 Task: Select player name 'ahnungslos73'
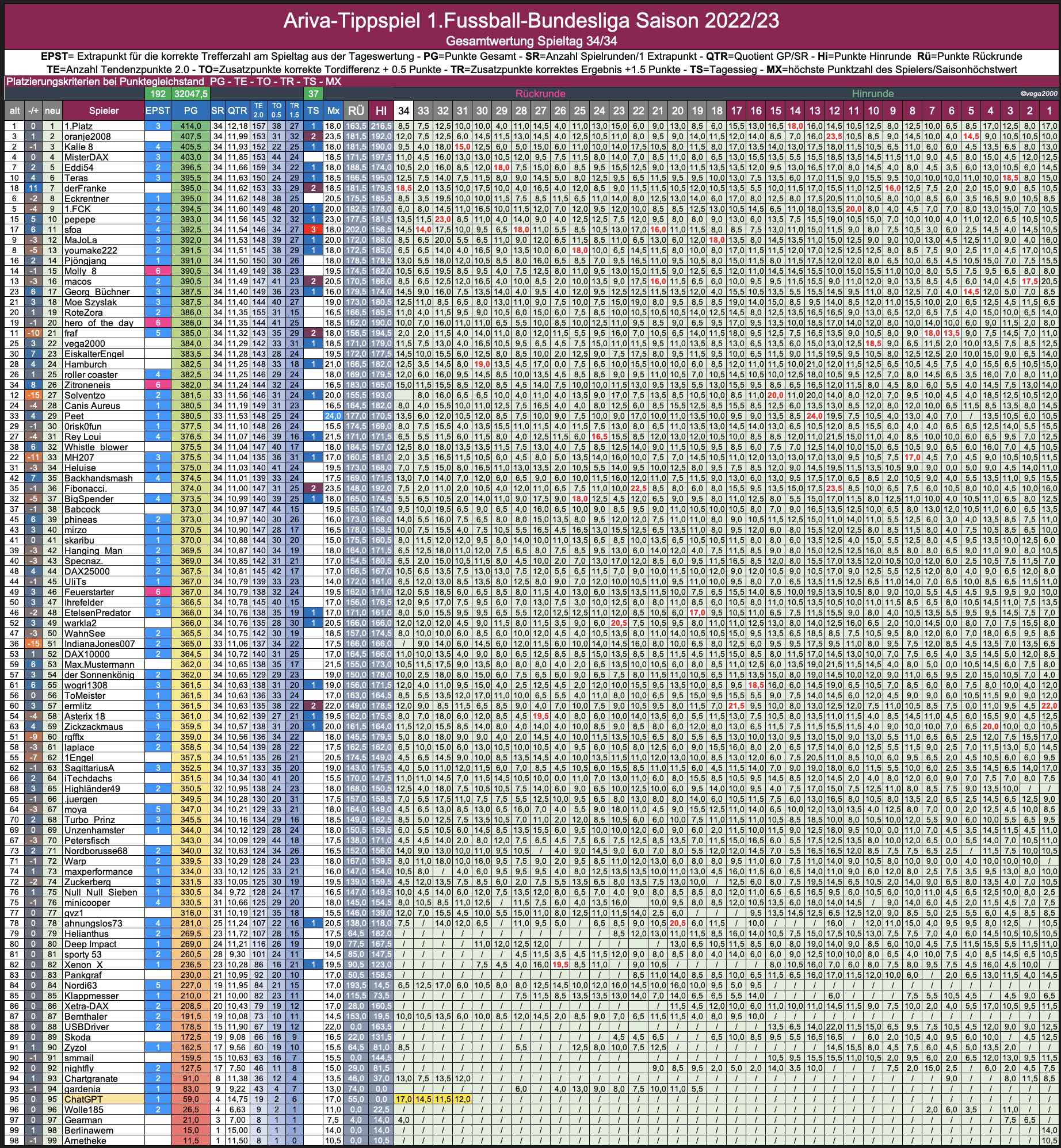click(93, 923)
